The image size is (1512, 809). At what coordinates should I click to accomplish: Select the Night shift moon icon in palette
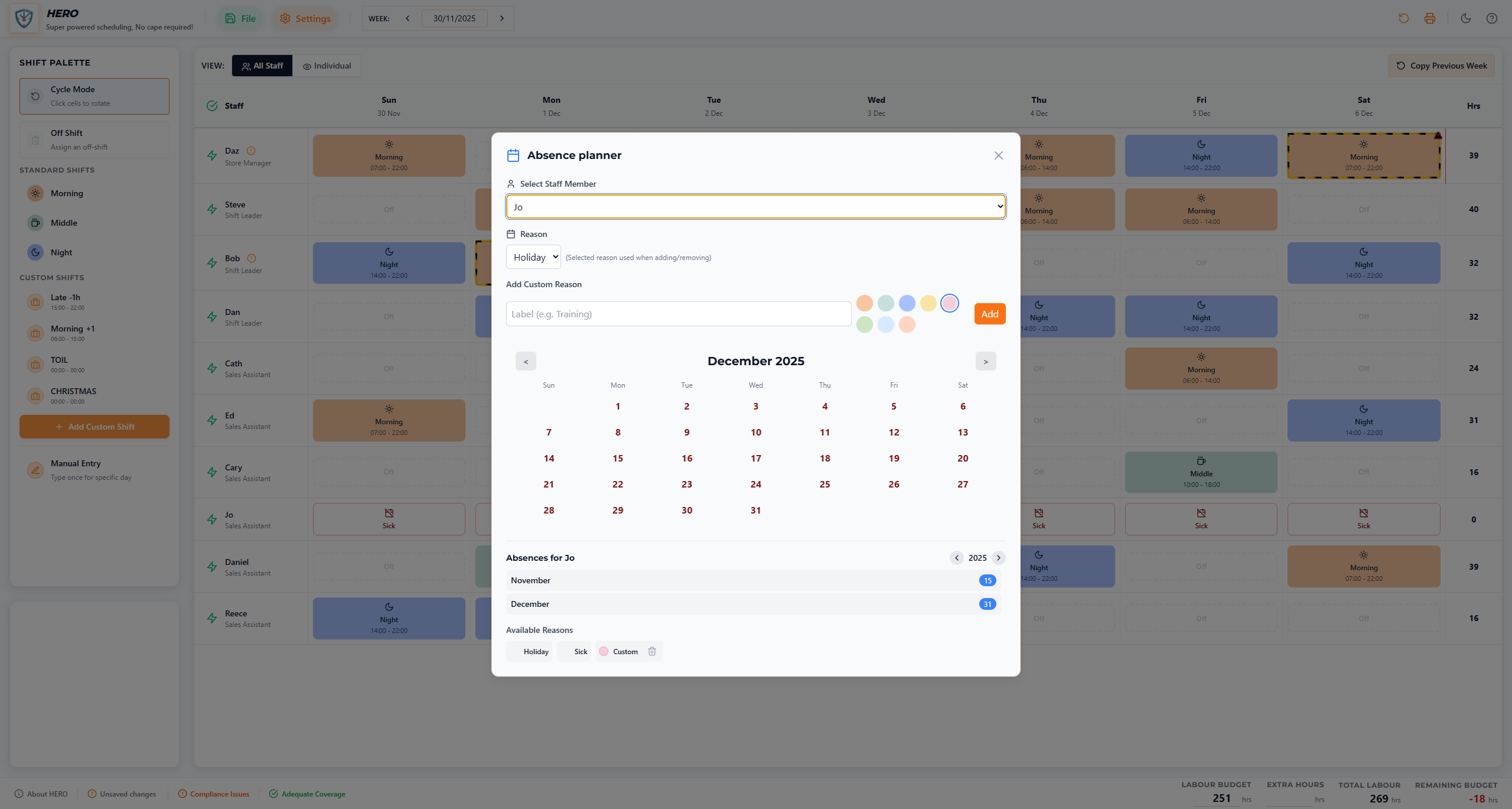[x=35, y=252]
